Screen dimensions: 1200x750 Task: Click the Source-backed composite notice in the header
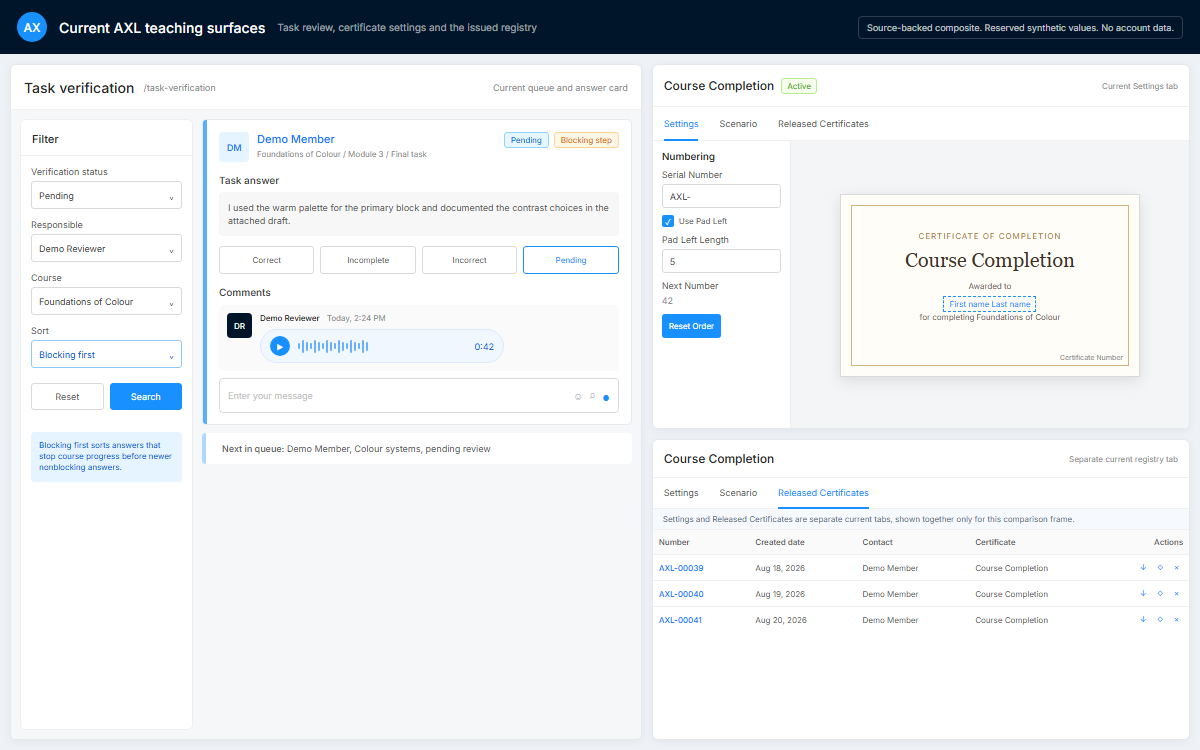1020,28
